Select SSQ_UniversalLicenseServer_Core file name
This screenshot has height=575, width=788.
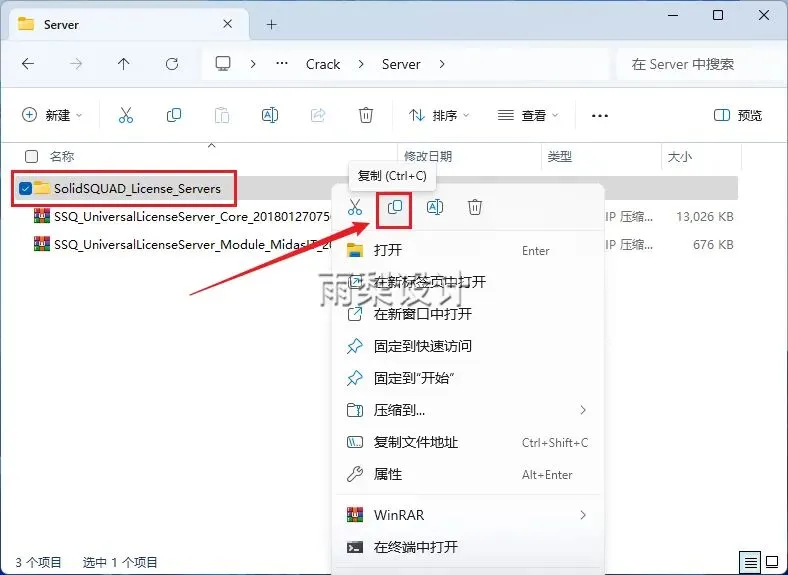click(x=192, y=217)
